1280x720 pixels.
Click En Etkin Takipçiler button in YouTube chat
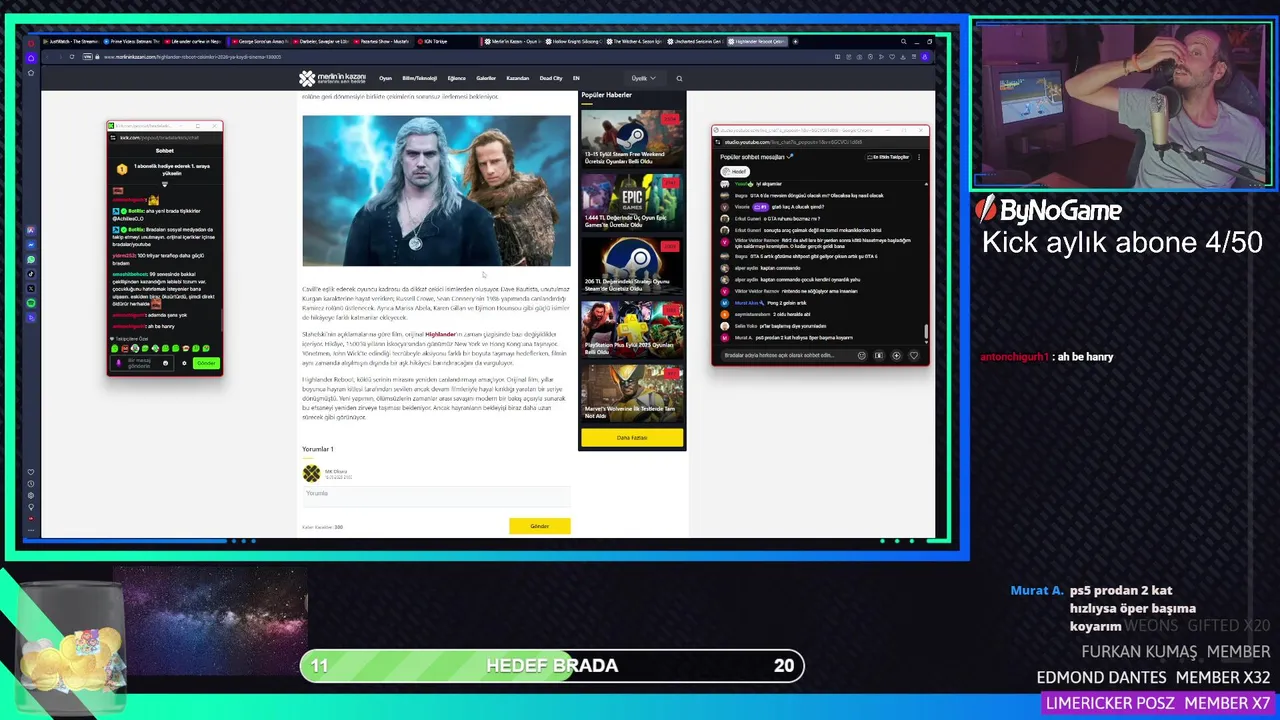[x=888, y=157]
